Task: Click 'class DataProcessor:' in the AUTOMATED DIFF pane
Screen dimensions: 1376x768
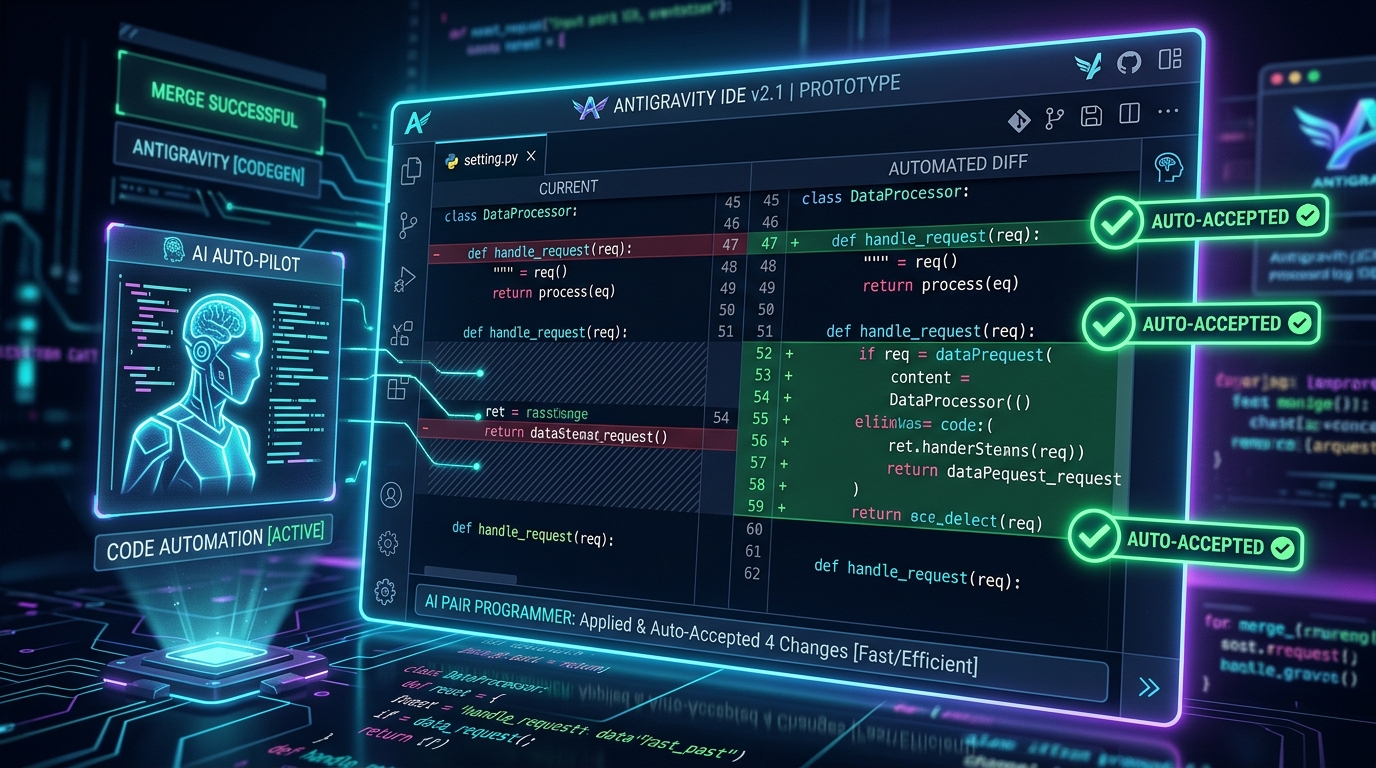Action: pos(886,194)
